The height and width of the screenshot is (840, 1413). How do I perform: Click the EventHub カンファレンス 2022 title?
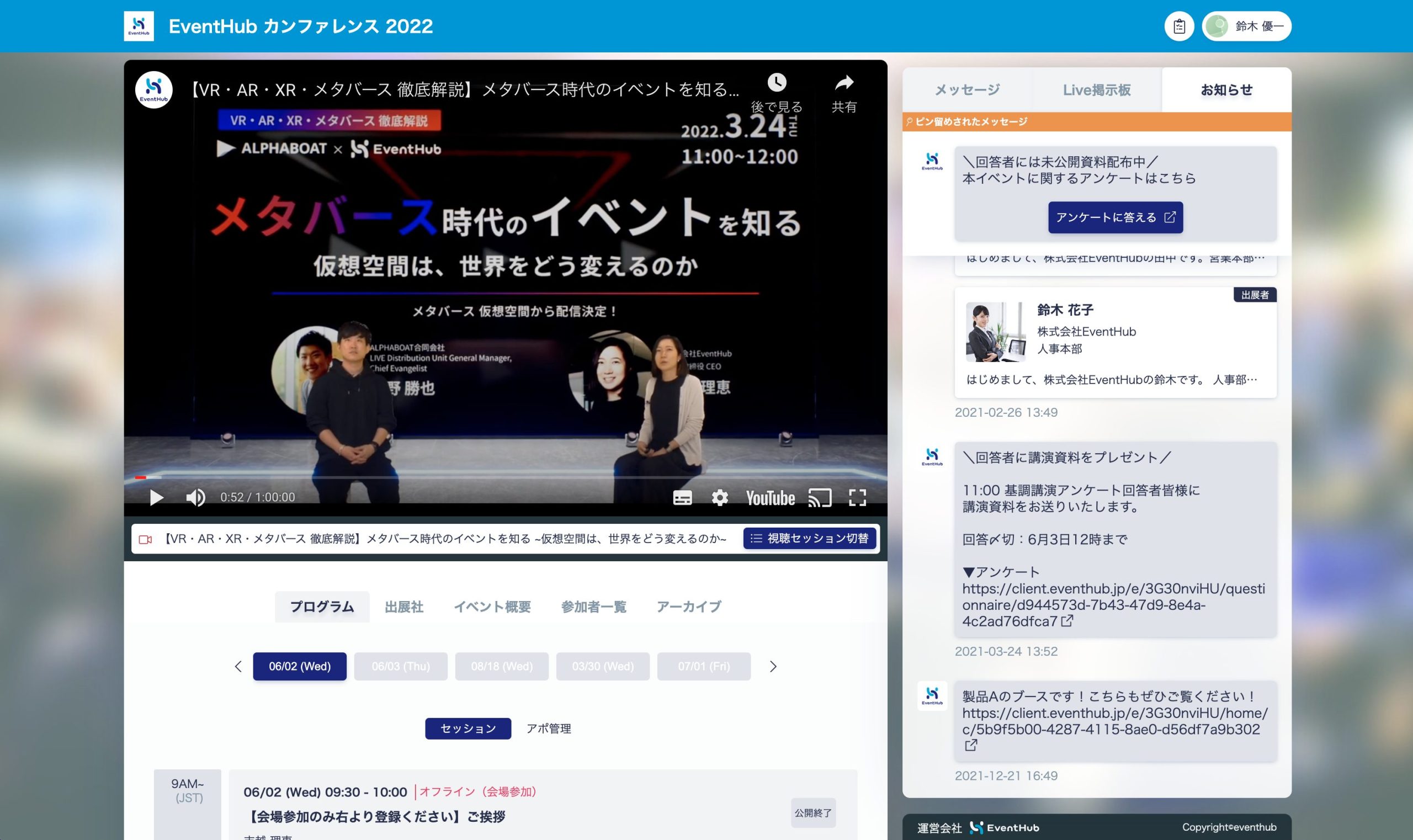301,26
